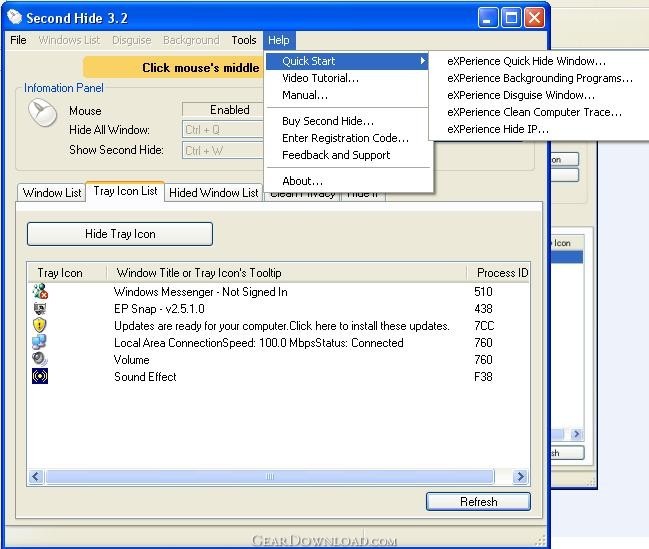Select the Tray Icon List tab
This screenshot has width=649, height=549.
[x=125, y=191]
